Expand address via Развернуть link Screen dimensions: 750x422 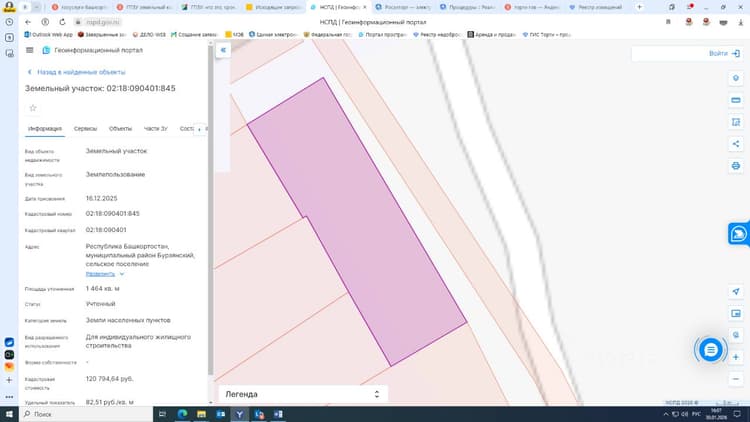point(100,274)
